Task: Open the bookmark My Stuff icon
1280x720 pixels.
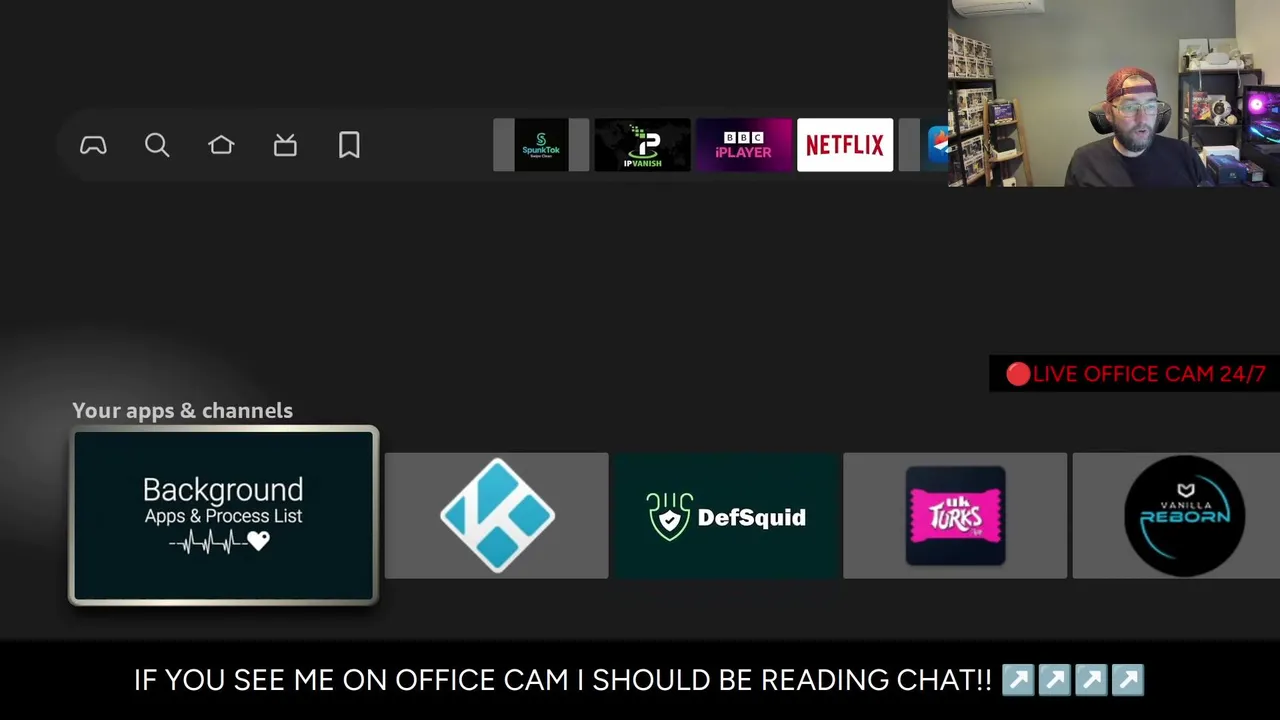Action: (349, 146)
